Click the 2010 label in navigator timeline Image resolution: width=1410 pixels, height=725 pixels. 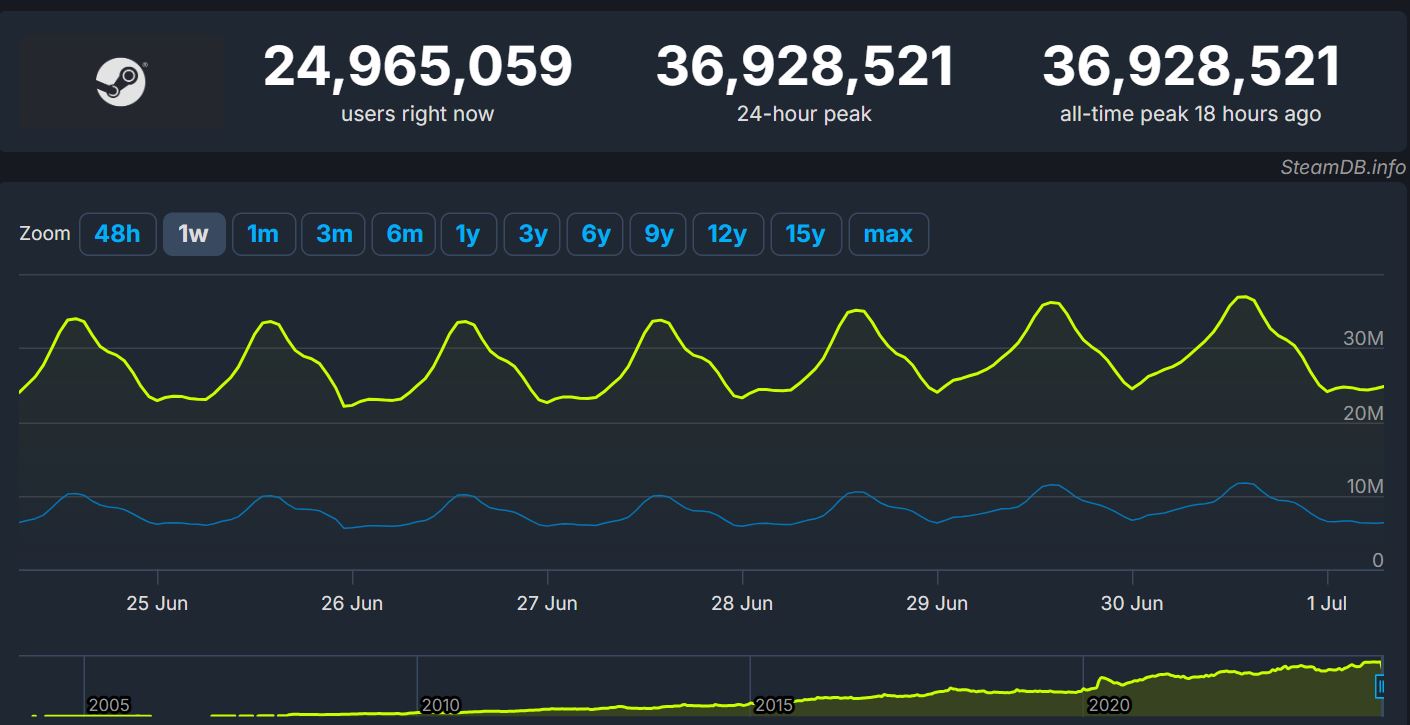click(x=441, y=705)
